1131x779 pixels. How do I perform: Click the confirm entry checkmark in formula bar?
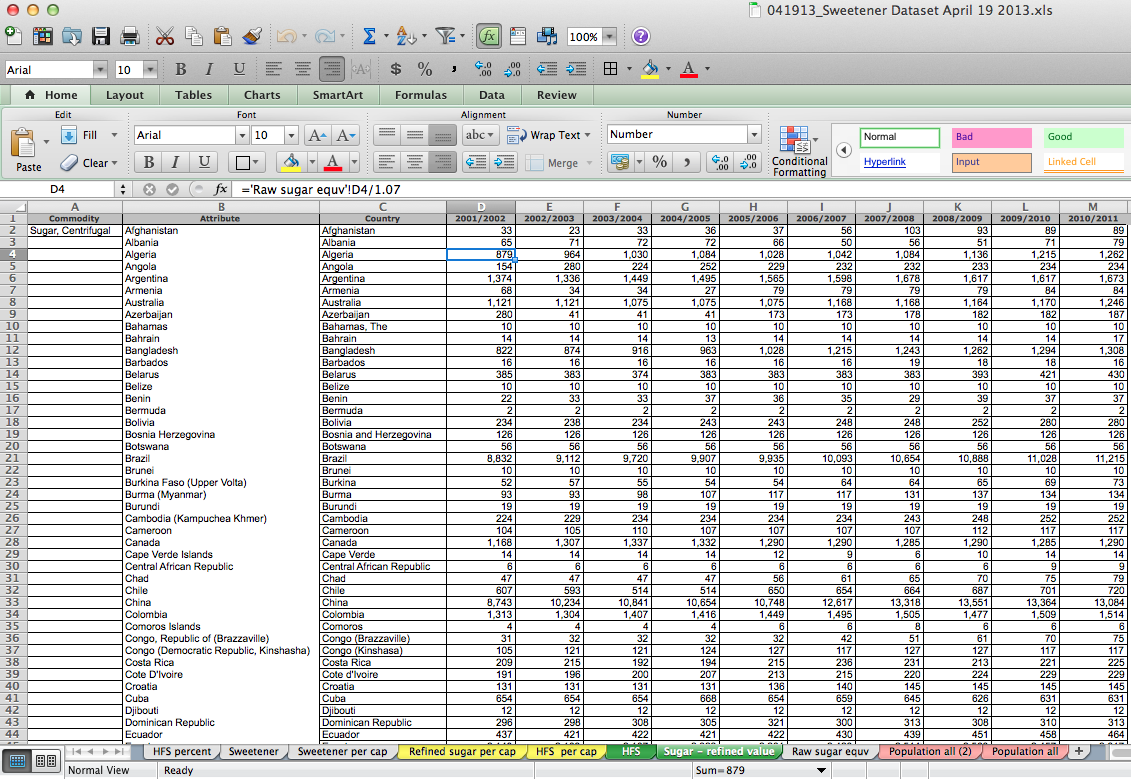172,189
